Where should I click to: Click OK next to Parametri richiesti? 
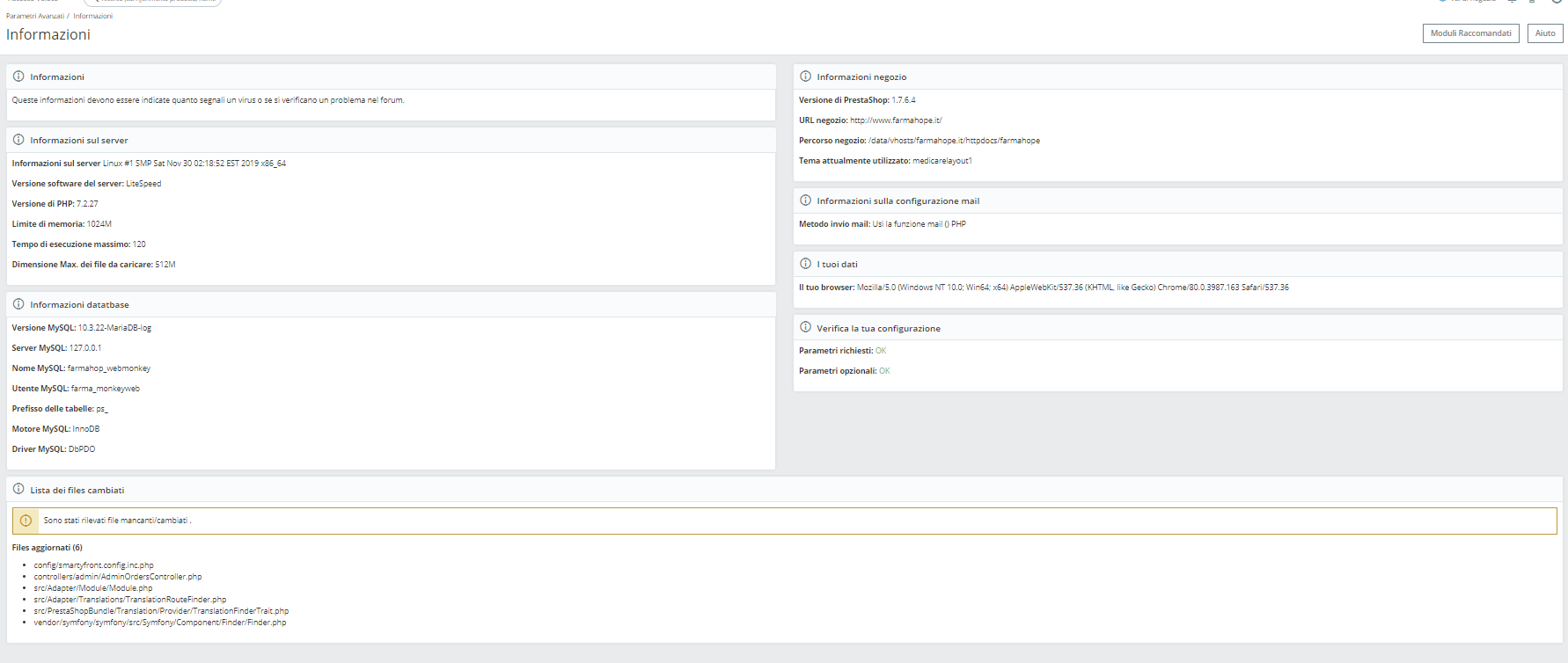[881, 351]
